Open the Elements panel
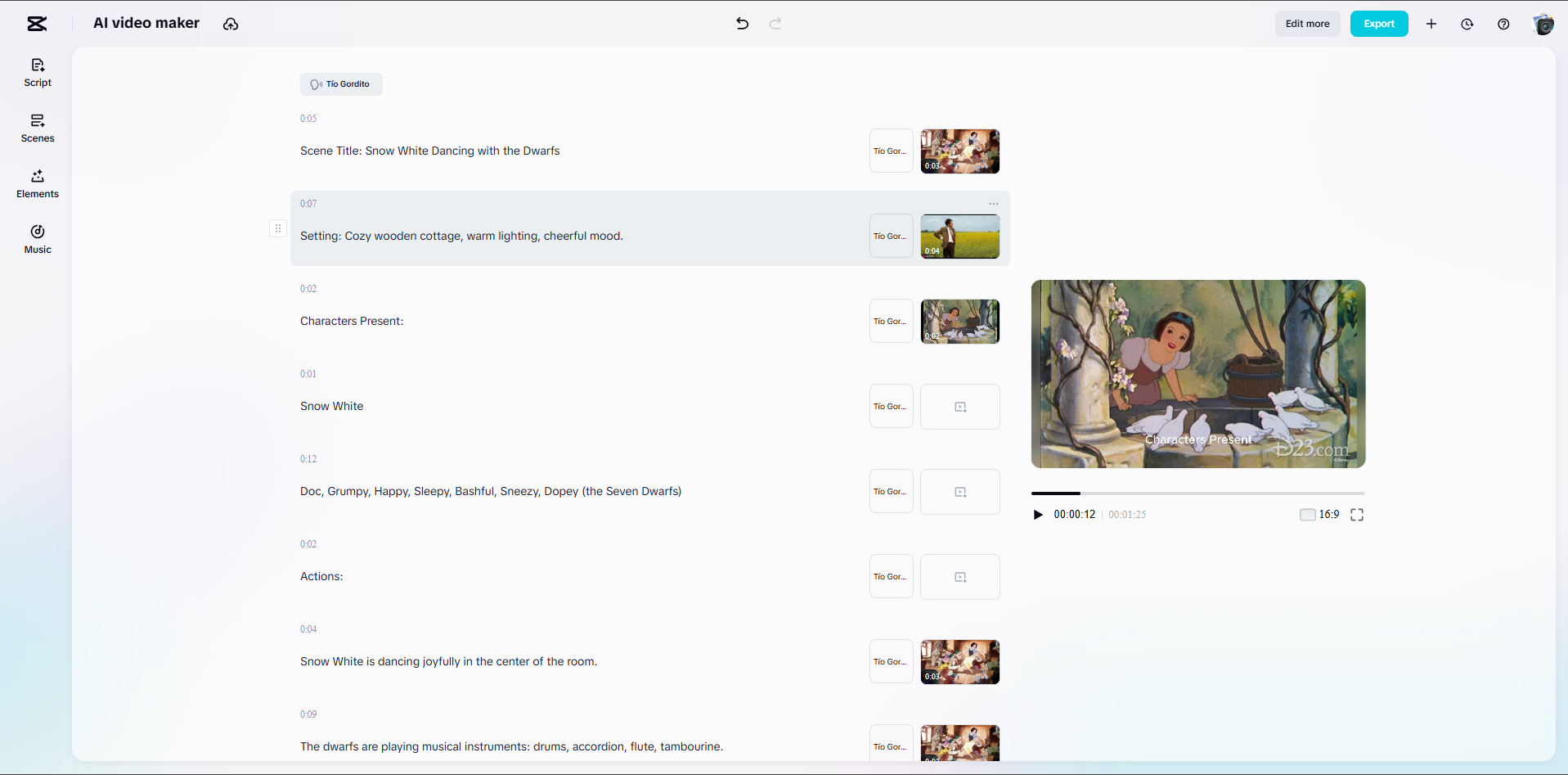The width and height of the screenshot is (1568, 775). coord(38,183)
